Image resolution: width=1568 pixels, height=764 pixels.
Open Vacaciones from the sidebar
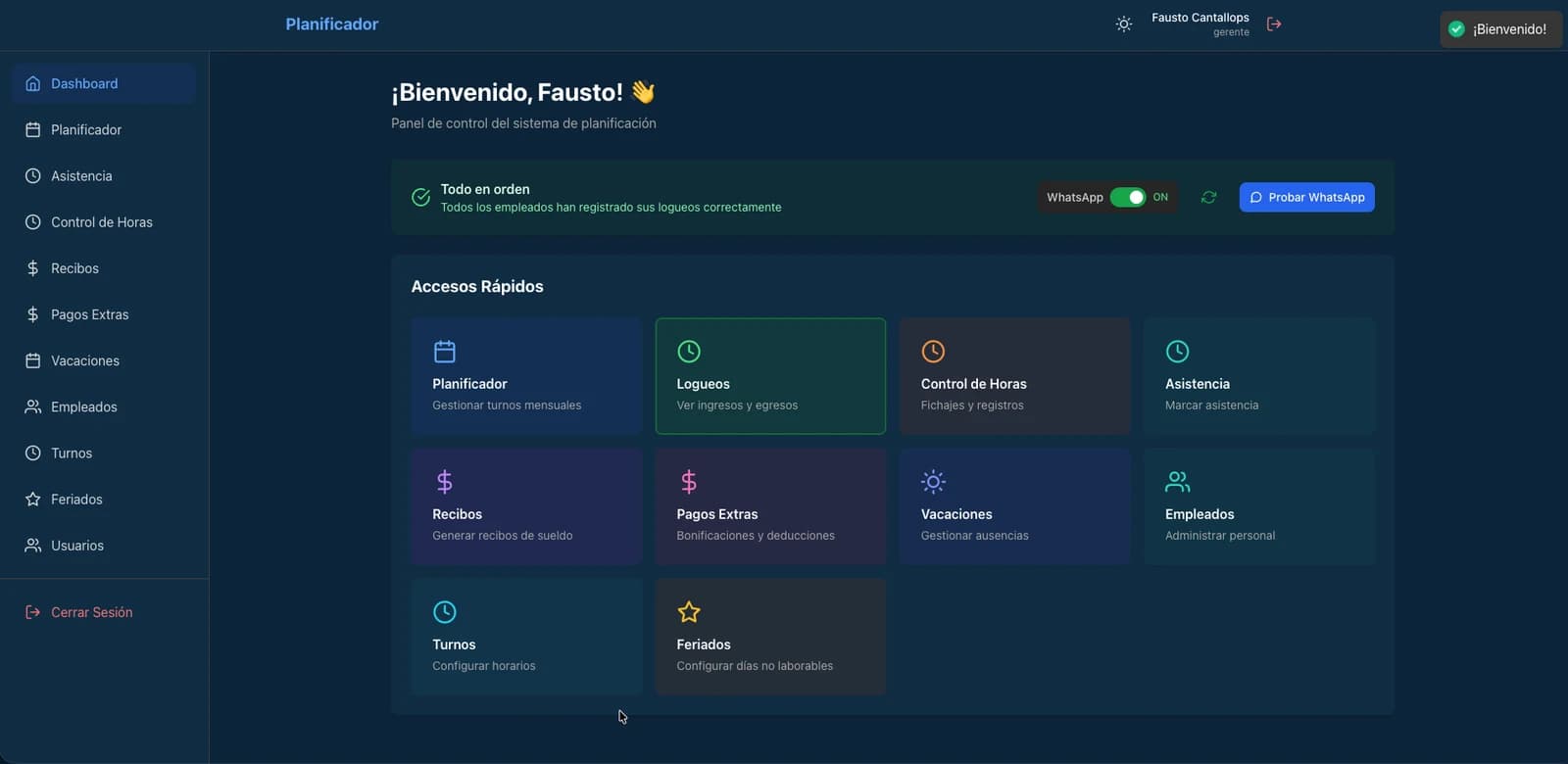click(x=104, y=360)
